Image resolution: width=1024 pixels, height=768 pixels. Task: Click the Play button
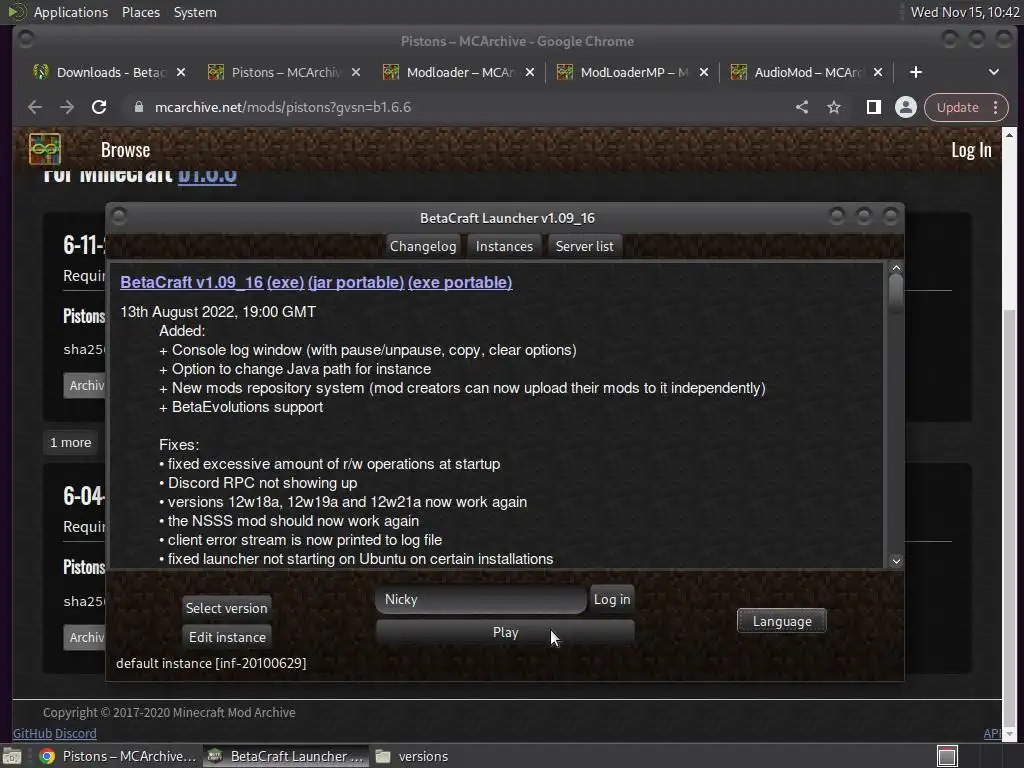505,632
